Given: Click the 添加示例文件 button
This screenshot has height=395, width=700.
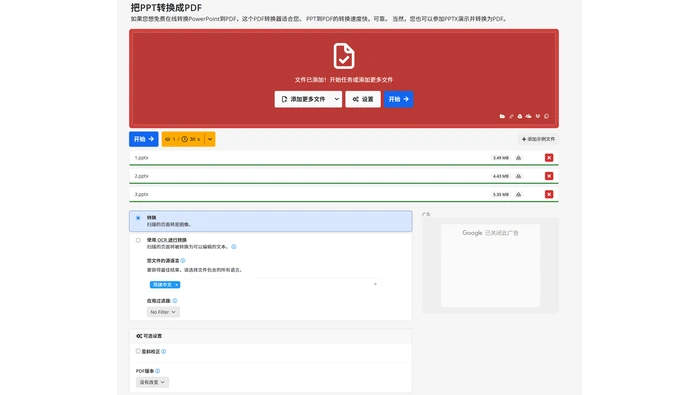Looking at the screenshot, I should tap(538, 139).
